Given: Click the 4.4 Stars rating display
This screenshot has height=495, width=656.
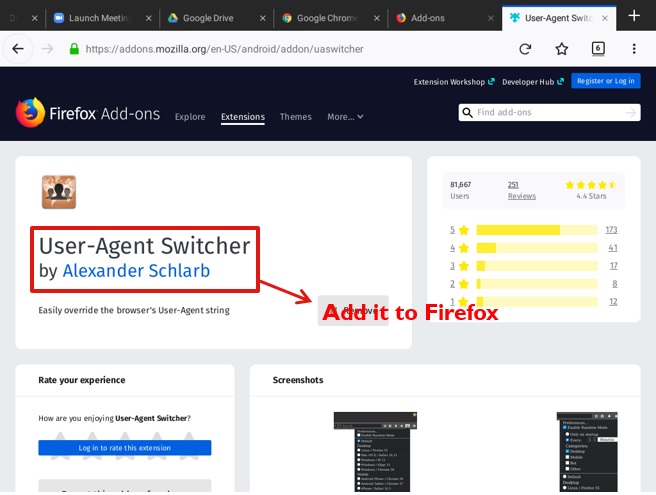Looking at the screenshot, I should click(591, 190).
